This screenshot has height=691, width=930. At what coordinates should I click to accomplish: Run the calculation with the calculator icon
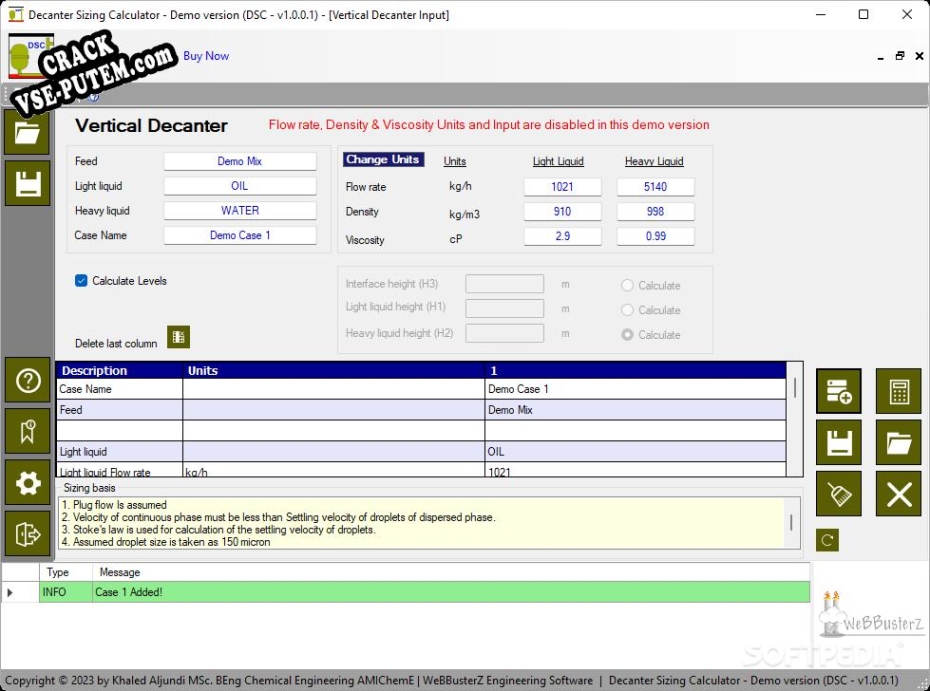899,391
